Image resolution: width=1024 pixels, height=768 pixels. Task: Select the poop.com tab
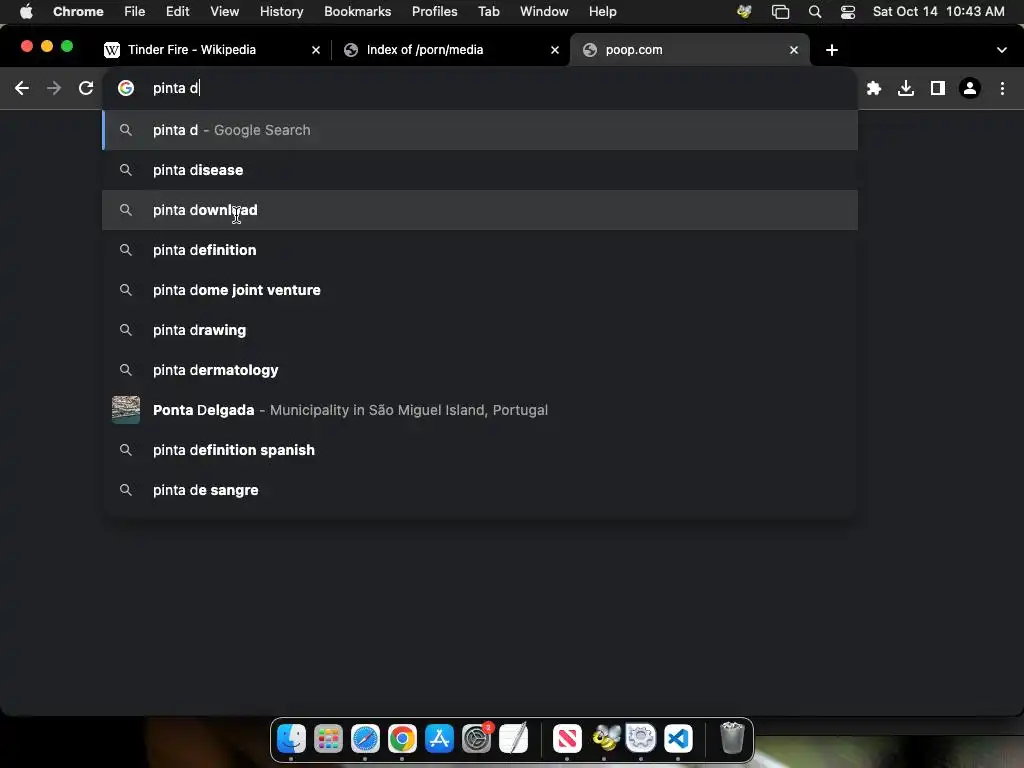(x=690, y=50)
